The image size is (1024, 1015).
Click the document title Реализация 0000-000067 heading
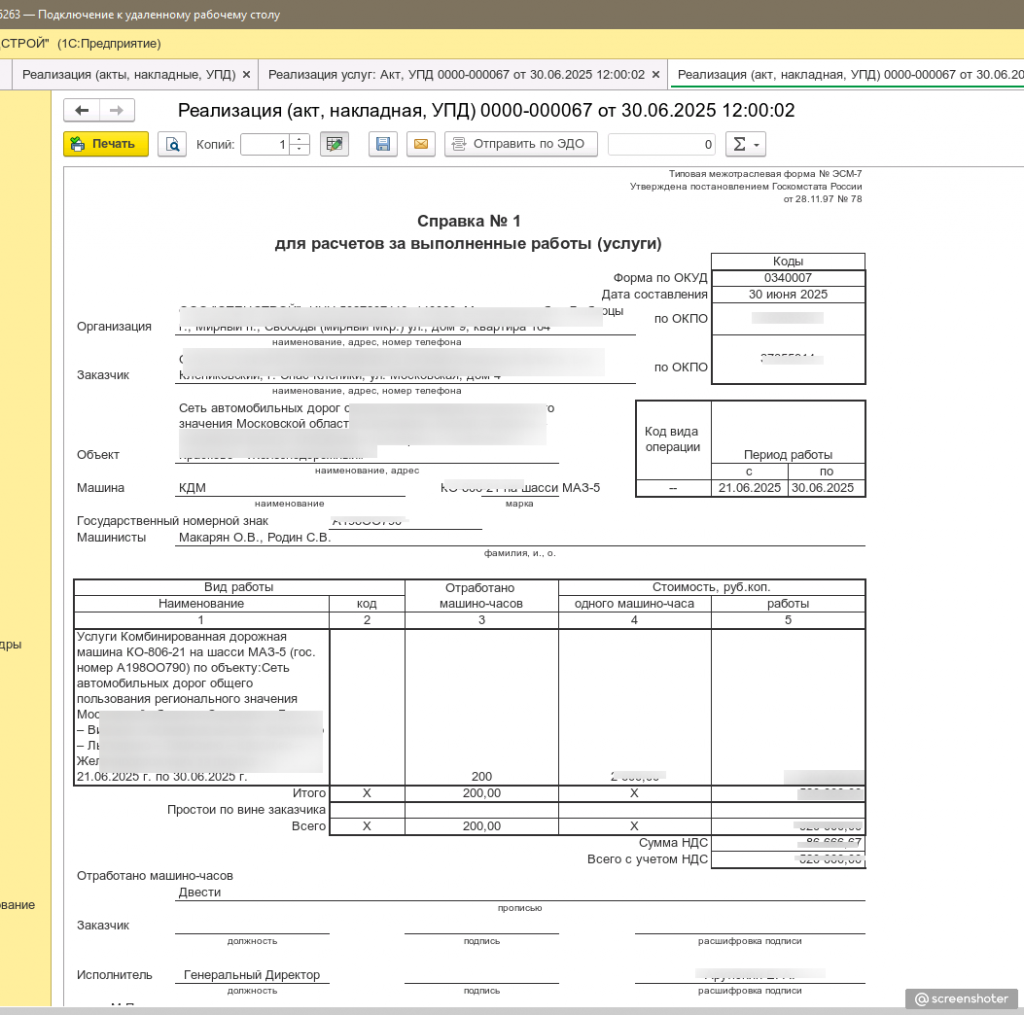point(486,110)
